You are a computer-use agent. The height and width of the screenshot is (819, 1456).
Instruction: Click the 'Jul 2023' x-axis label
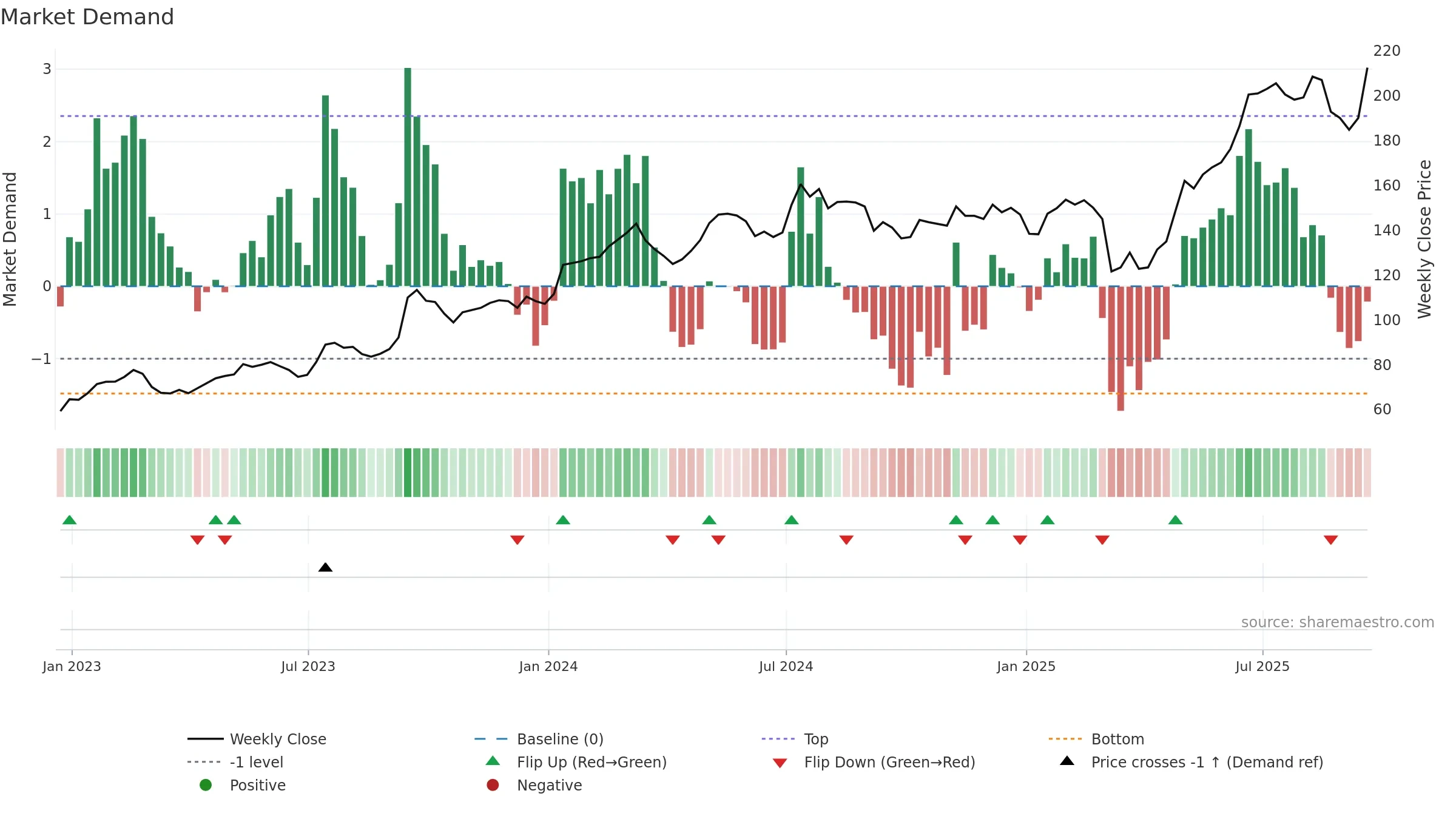pos(308,666)
